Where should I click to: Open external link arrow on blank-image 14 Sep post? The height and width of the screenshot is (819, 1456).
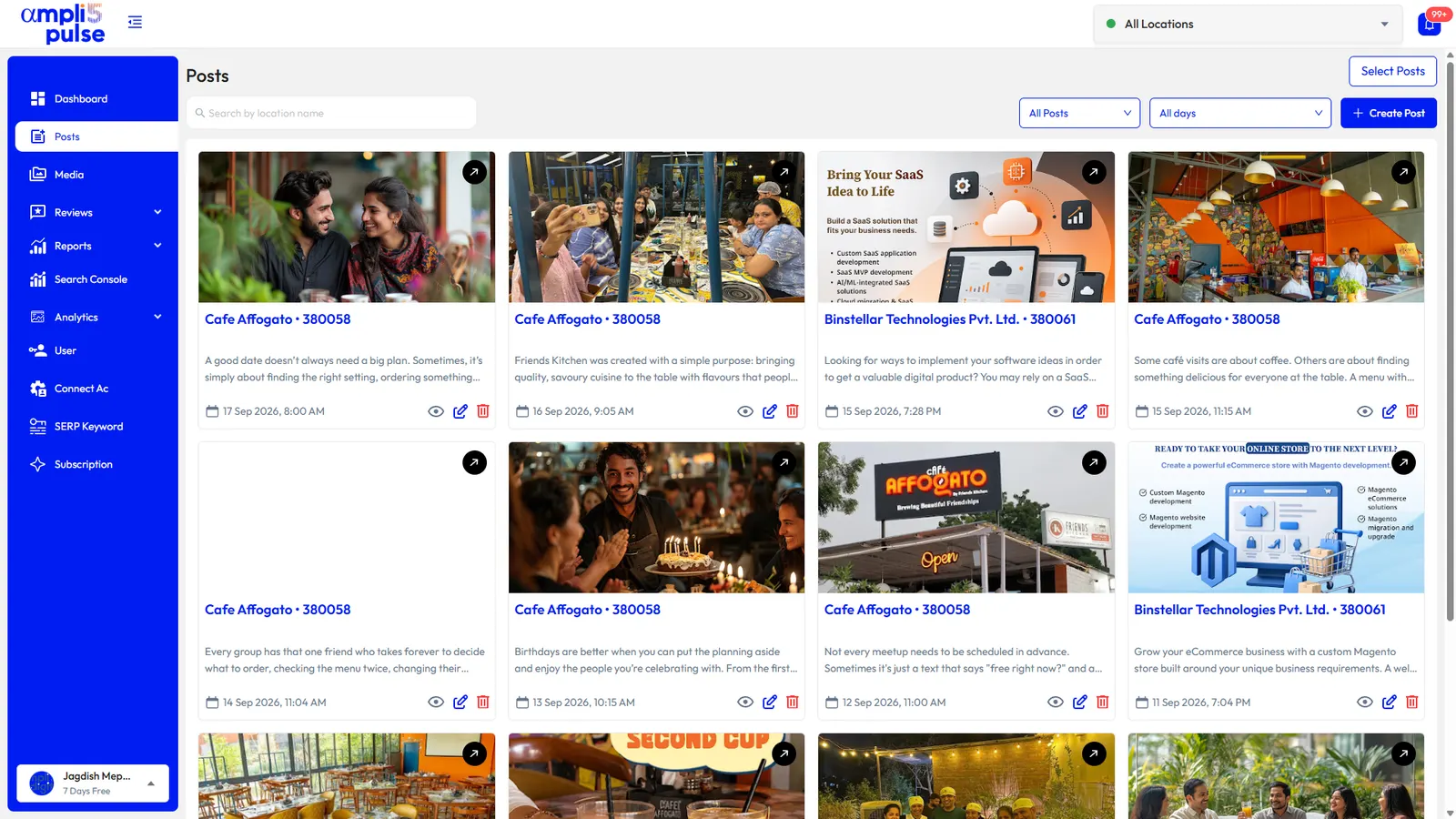click(x=474, y=462)
